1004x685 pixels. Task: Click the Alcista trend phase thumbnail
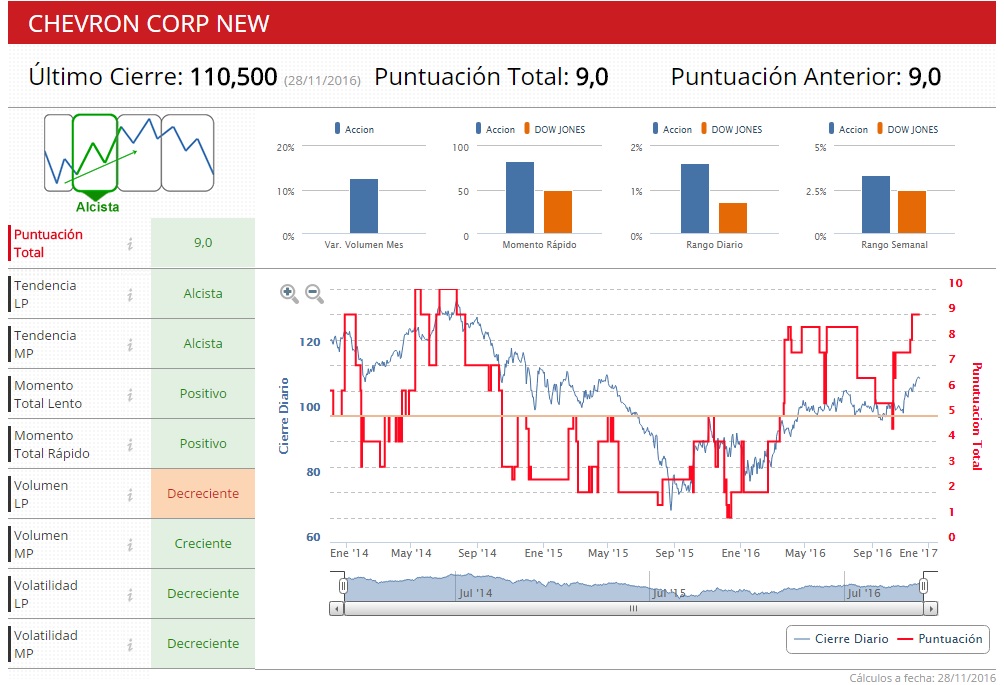95,154
